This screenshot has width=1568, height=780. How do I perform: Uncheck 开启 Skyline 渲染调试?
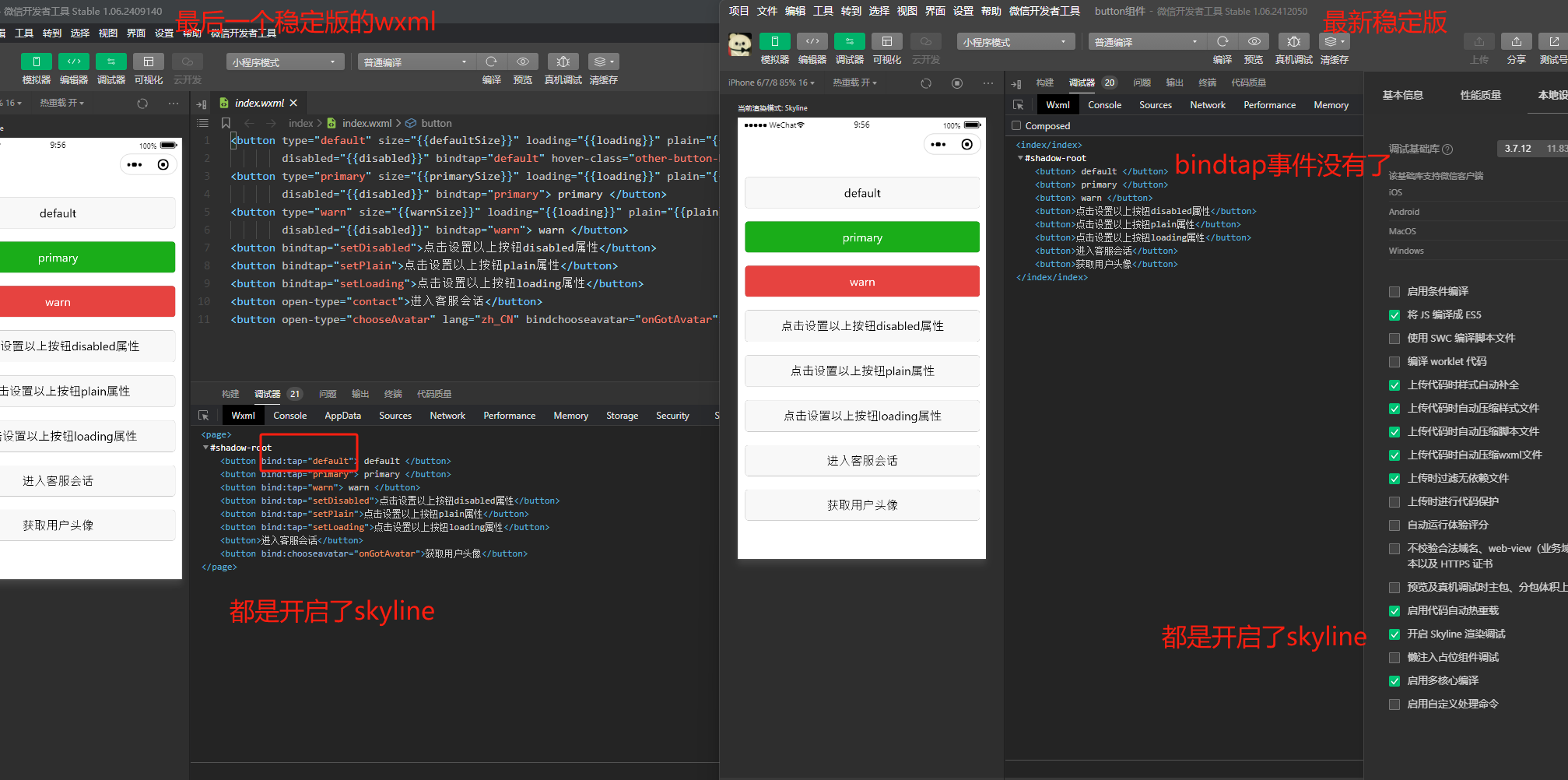click(1394, 634)
